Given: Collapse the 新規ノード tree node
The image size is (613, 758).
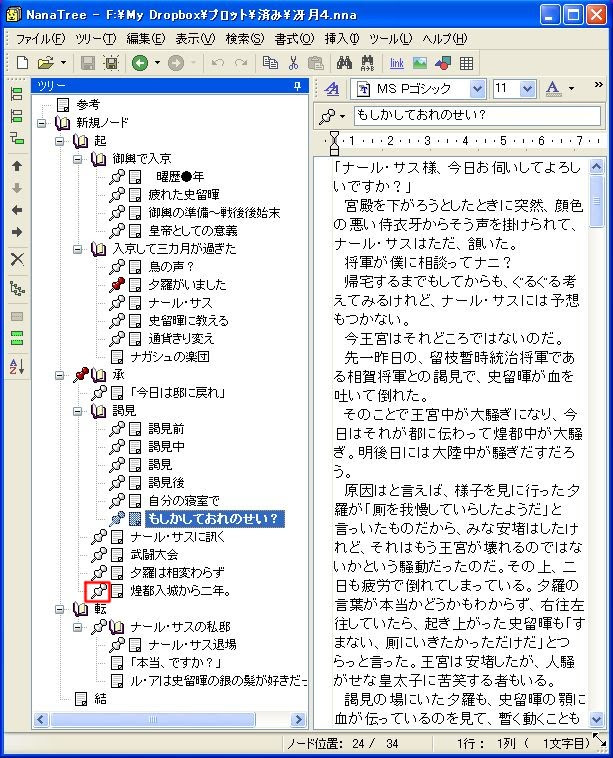Looking at the screenshot, I should click(x=42, y=123).
